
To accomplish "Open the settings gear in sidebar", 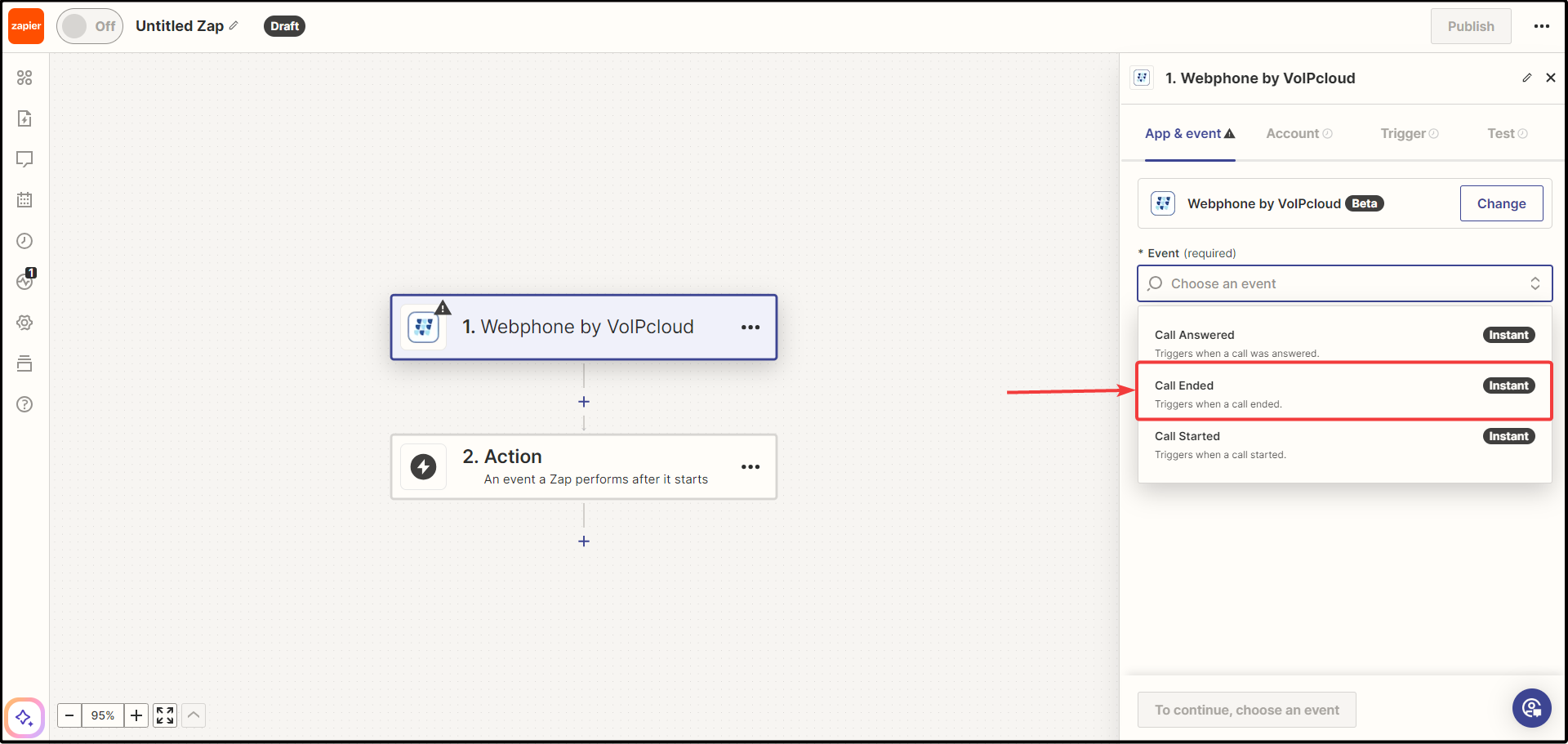I will (x=24, y=323).
